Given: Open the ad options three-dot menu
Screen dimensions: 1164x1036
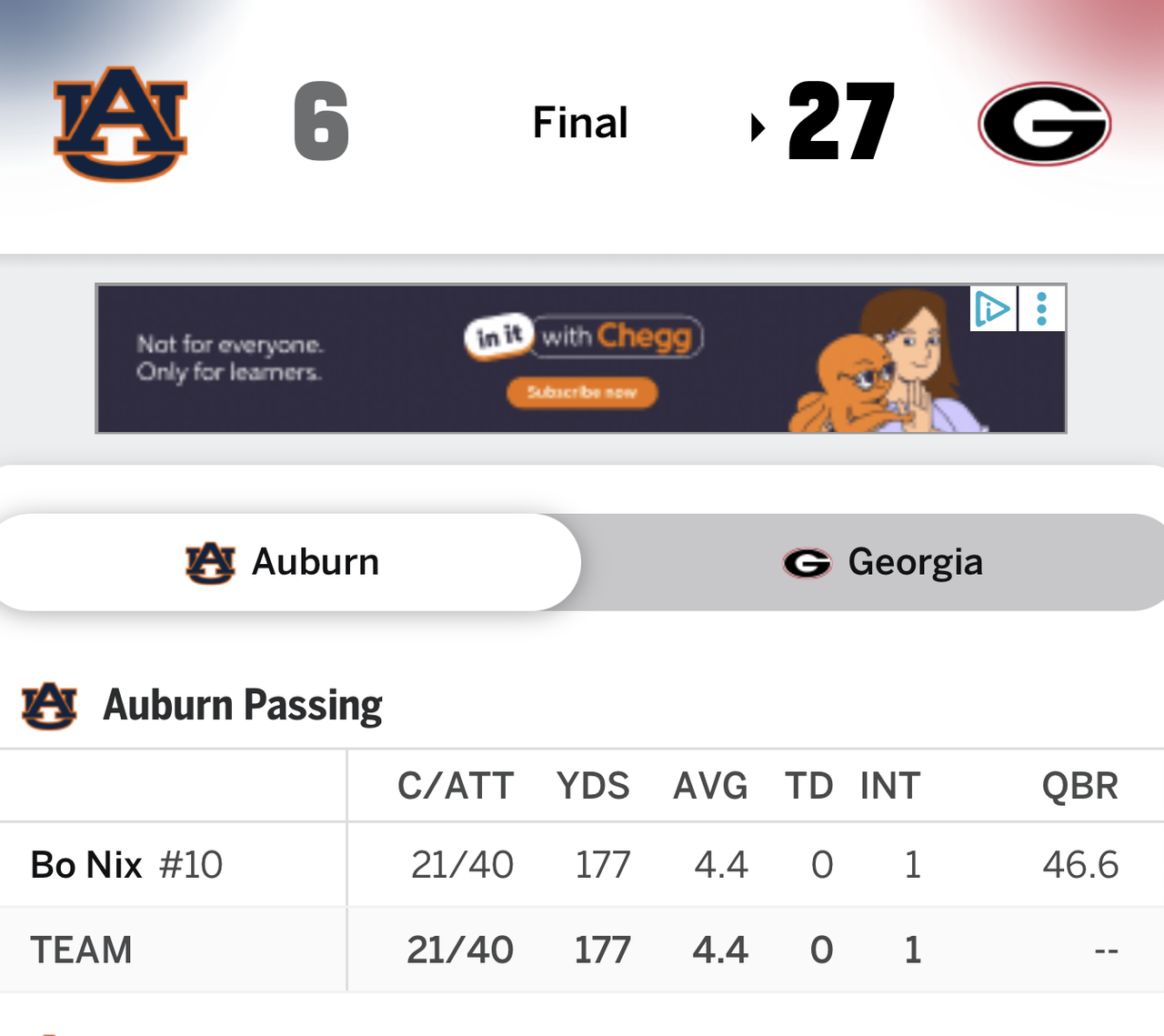Looking at the screenshot, I should pyautogui.click(x=1042, y=308).
